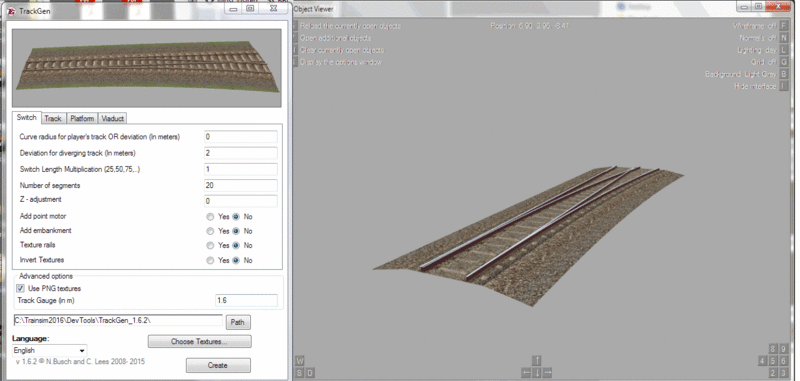Click the up arrow navigation icon

[537, 361]
